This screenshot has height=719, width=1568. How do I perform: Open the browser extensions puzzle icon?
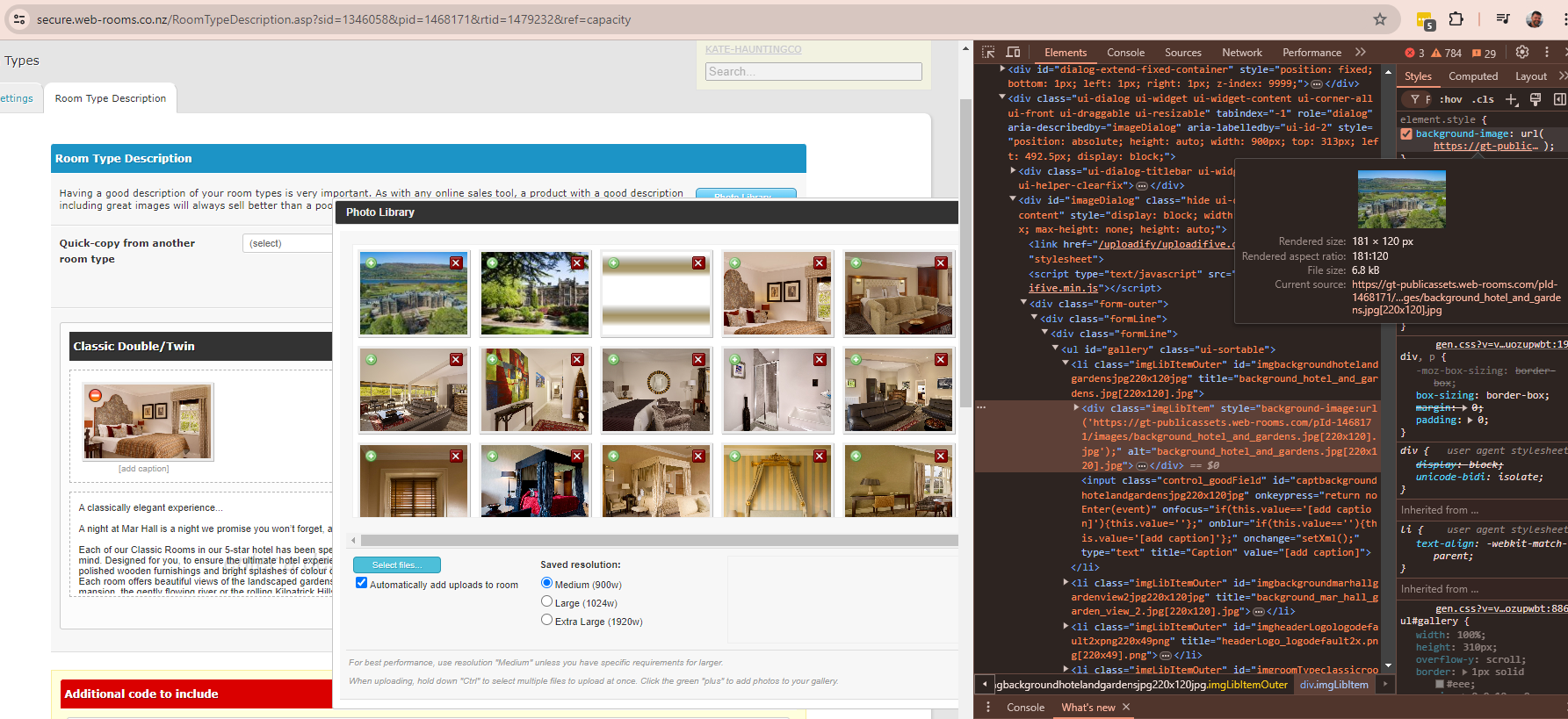1456,19
